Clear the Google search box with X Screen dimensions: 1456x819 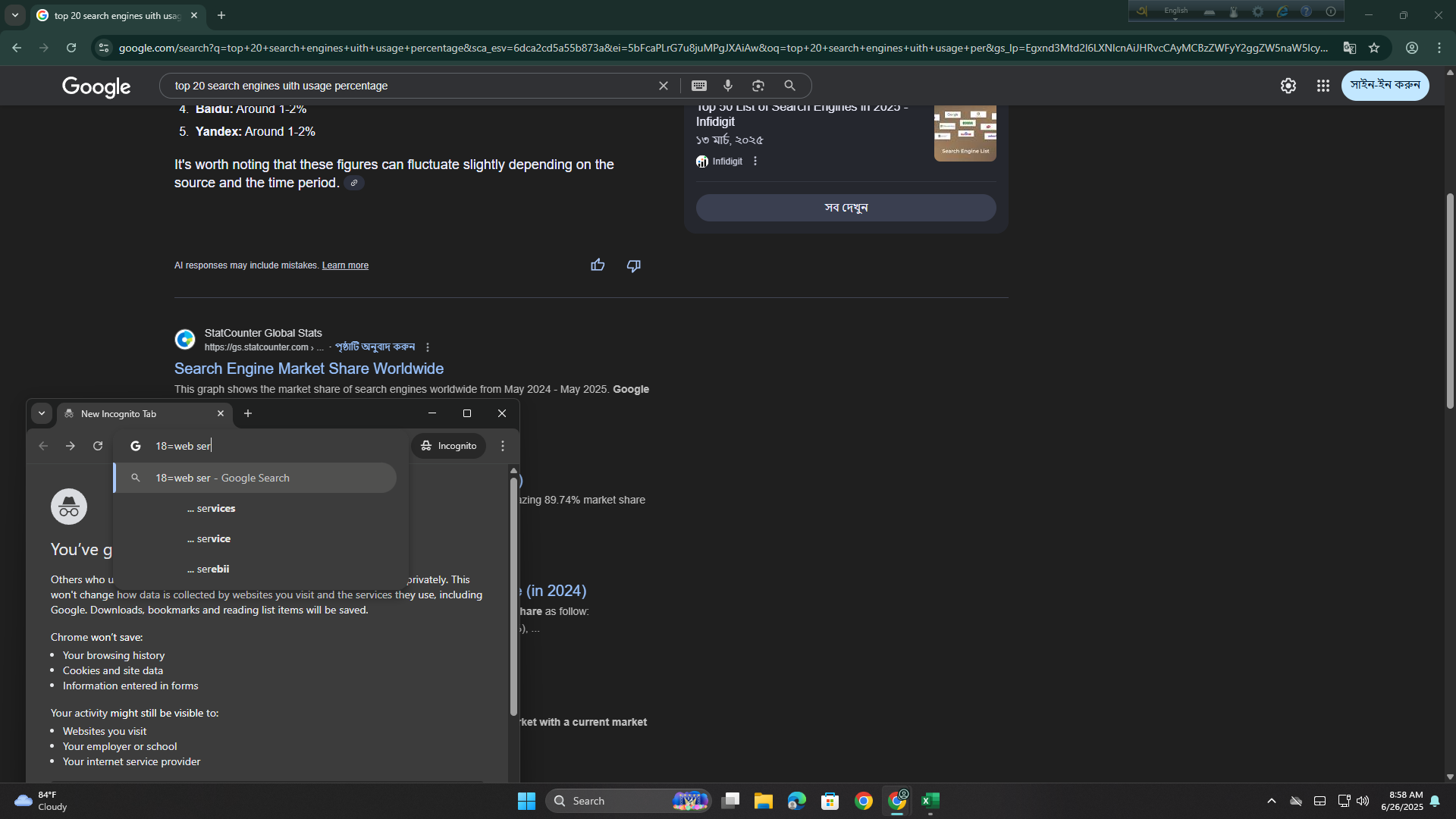[664, 86]
